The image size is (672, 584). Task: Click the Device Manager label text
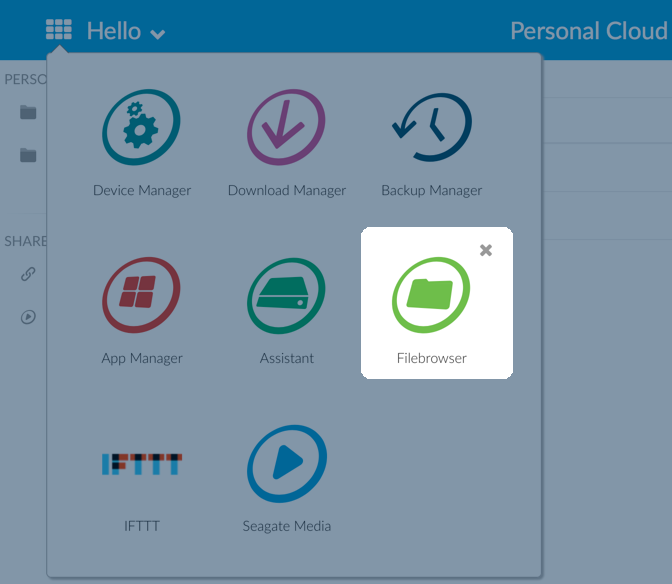tap(142, 191)
